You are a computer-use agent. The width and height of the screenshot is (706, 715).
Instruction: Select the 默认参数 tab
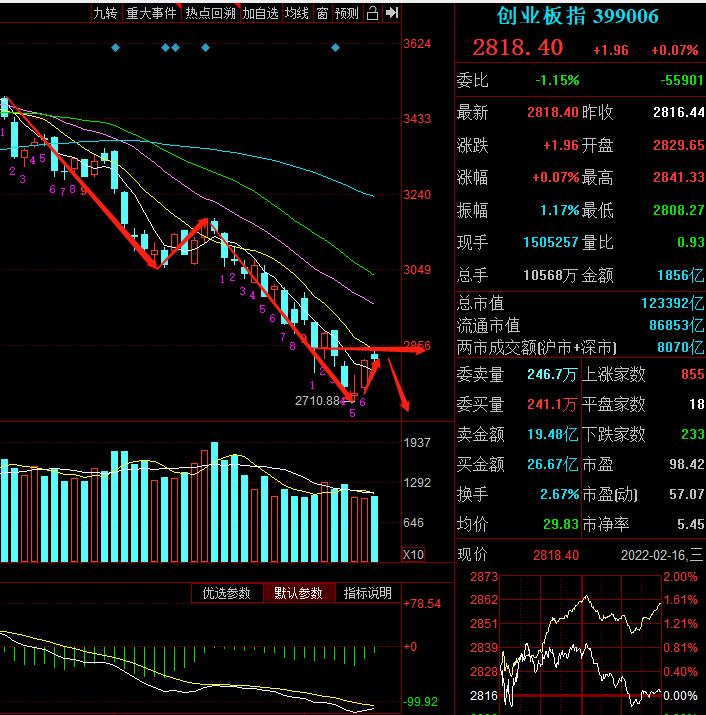coord(299,593)
